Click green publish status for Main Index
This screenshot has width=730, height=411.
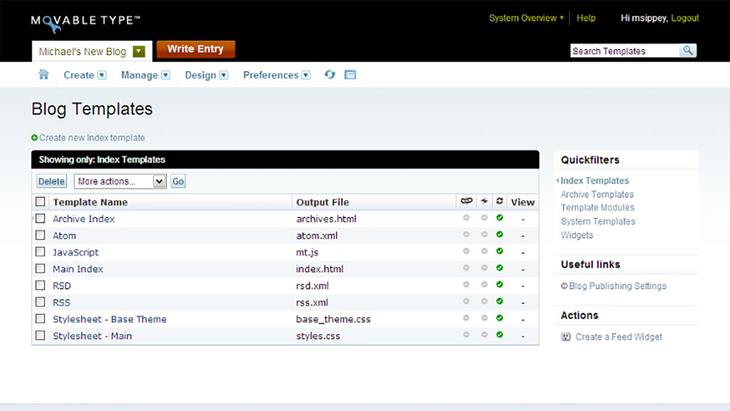(x=500, y=268)
